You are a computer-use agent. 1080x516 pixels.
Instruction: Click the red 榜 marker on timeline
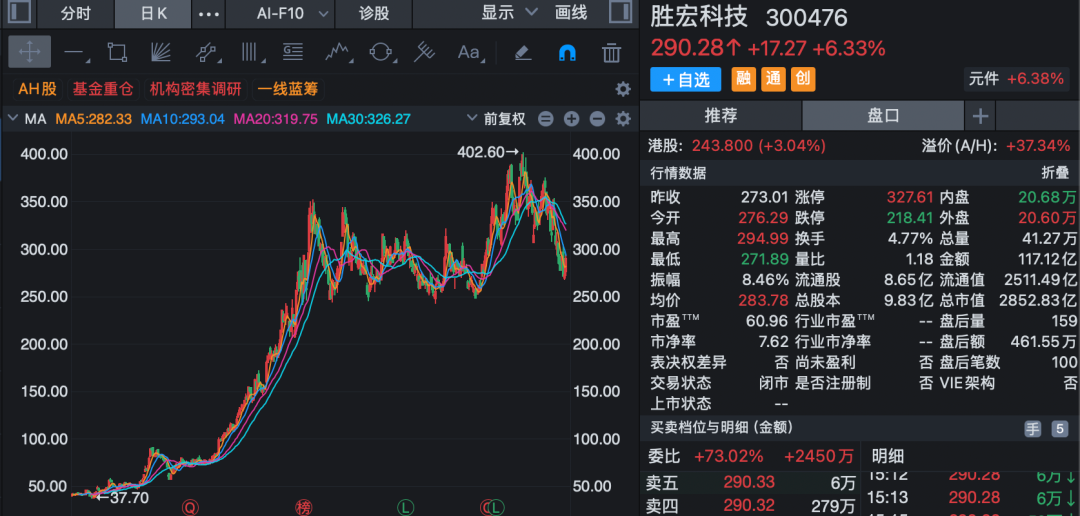coord(304,508)
